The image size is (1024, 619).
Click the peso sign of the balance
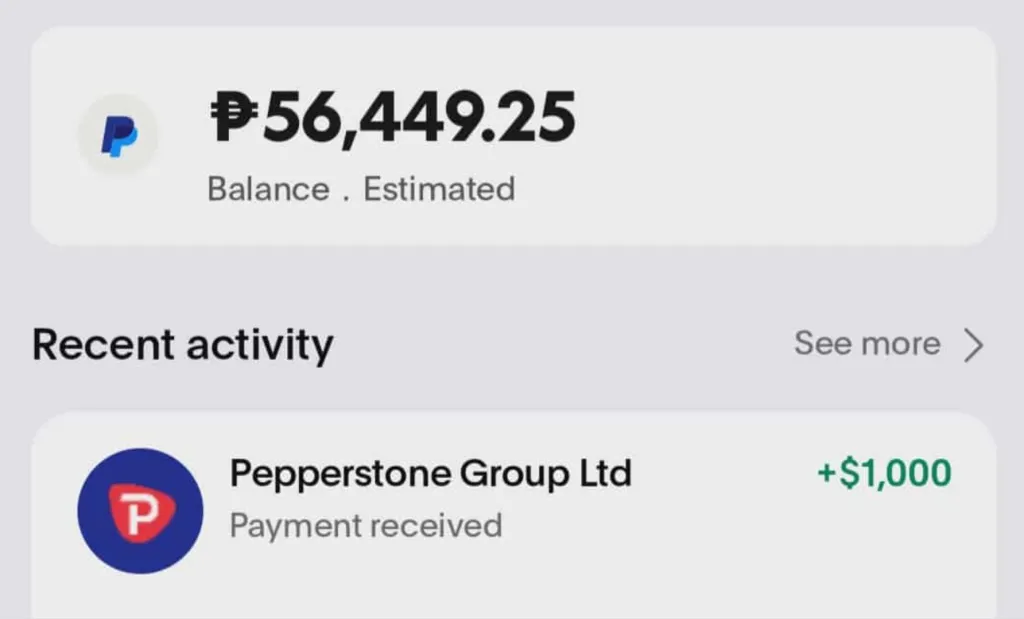point(235,116)
